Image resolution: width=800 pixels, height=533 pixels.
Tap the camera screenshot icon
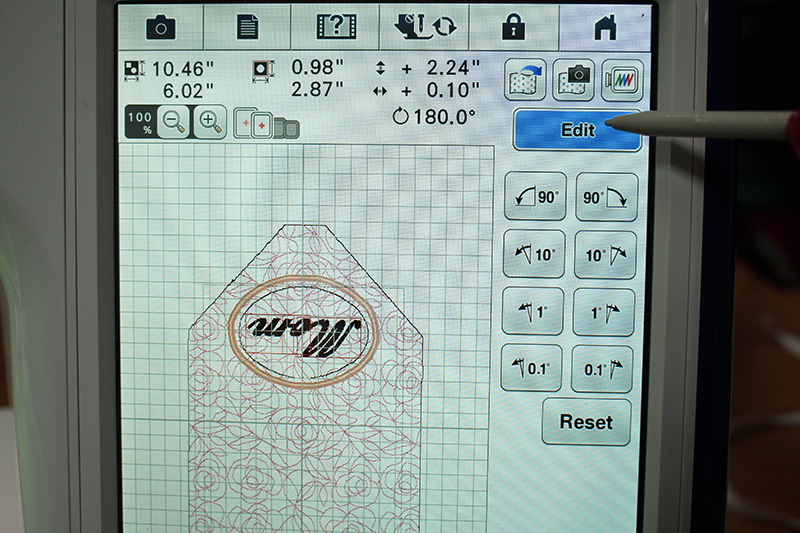(x=161, y=27)
